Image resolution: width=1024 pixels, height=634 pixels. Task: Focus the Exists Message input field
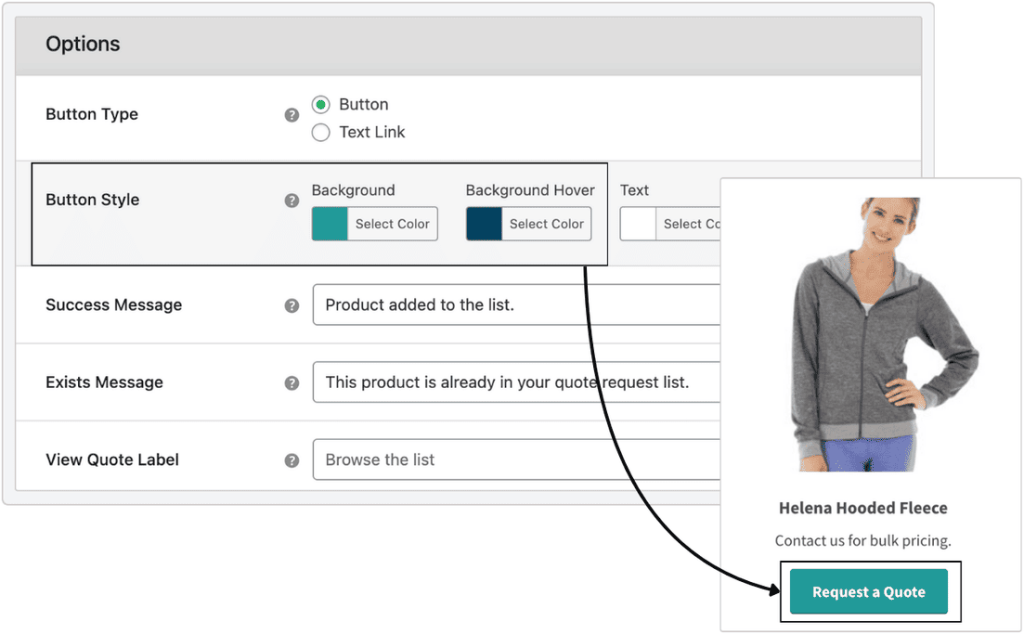click(517, 382)
